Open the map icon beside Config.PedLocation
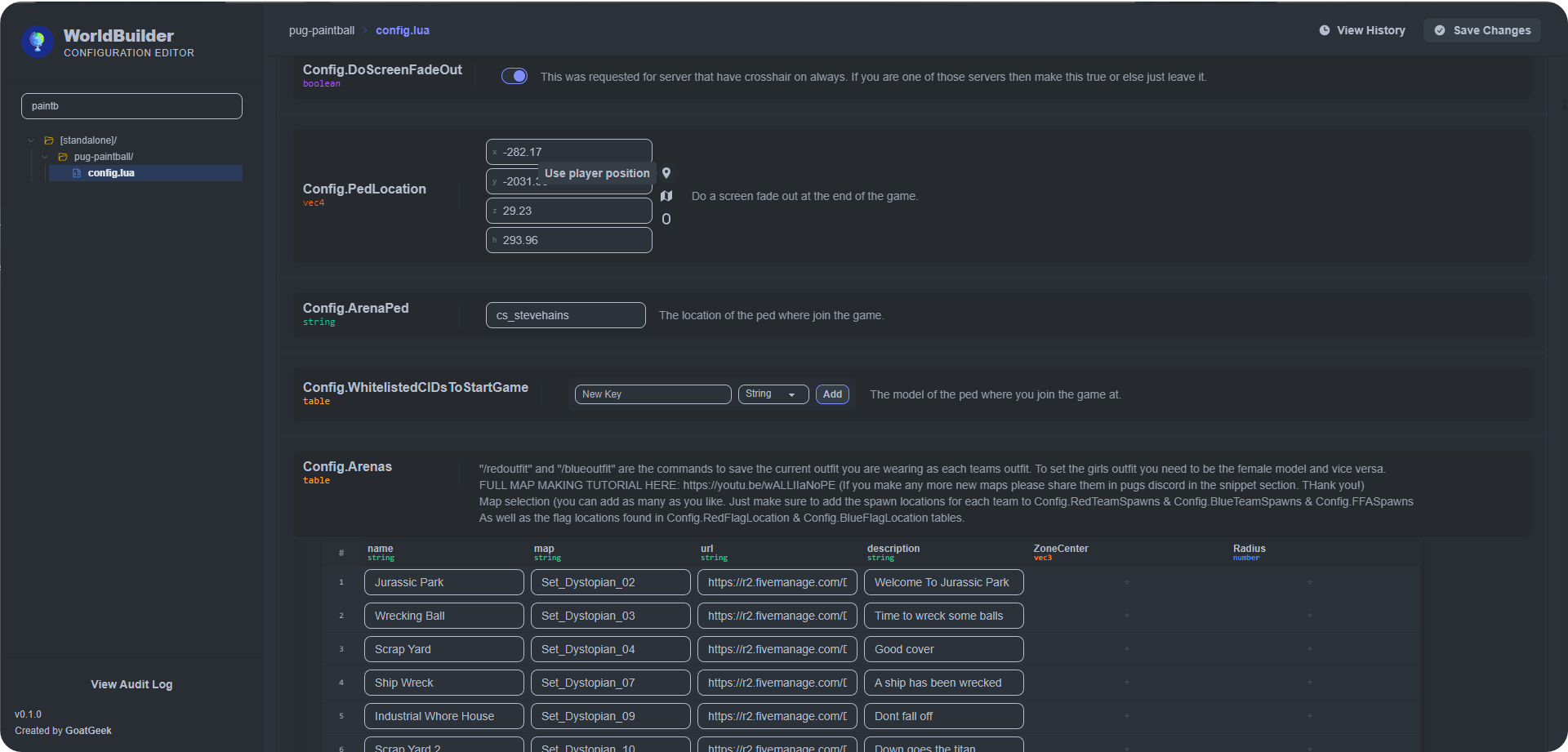1568x752 pixels. pos(666,196)
